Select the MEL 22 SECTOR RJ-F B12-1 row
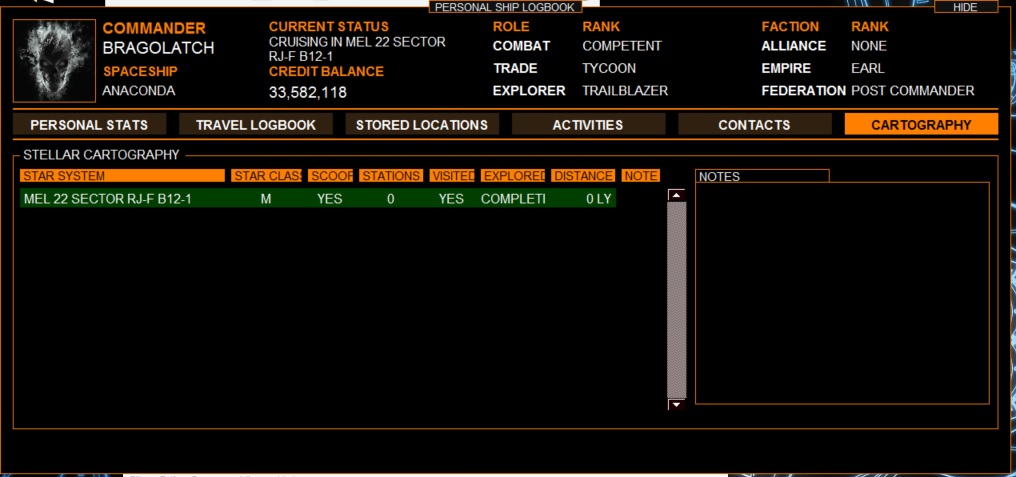This screenshot has height=477, width=1016. pyautogui.click(x=318, y=198)
